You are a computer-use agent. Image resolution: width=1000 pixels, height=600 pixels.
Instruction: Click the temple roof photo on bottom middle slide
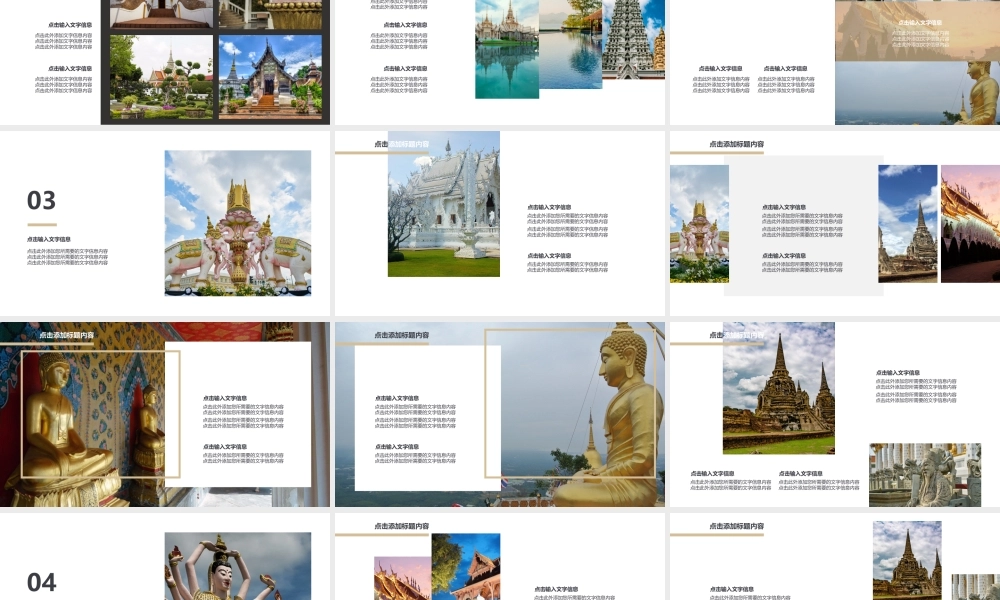point(466,567)
